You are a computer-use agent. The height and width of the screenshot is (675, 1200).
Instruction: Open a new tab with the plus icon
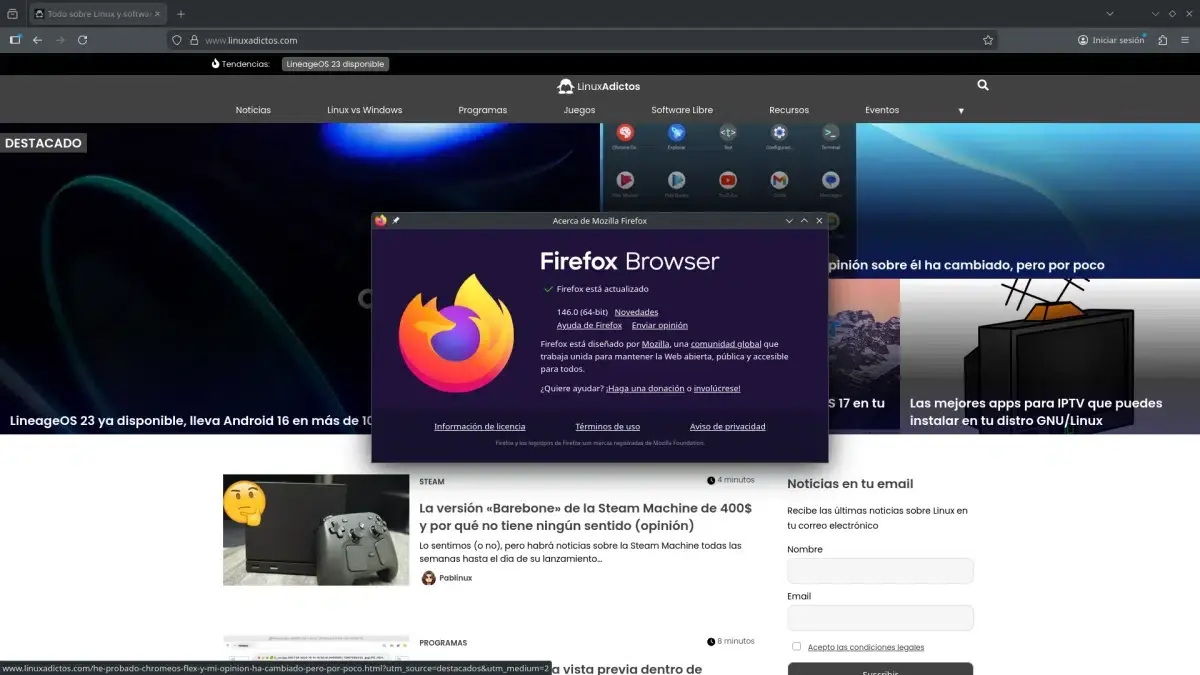pyautogui.click(x=178, y=14)
